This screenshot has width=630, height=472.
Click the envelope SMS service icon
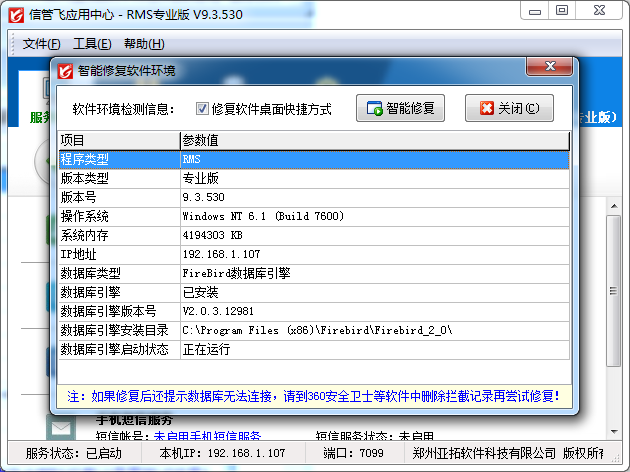[x=62, y=428]
